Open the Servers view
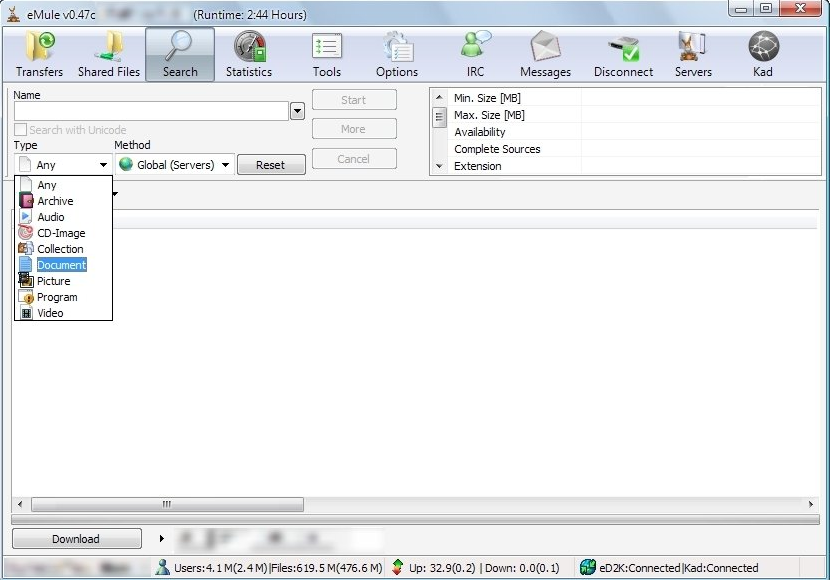831x580 pixels. pos(693,55)
